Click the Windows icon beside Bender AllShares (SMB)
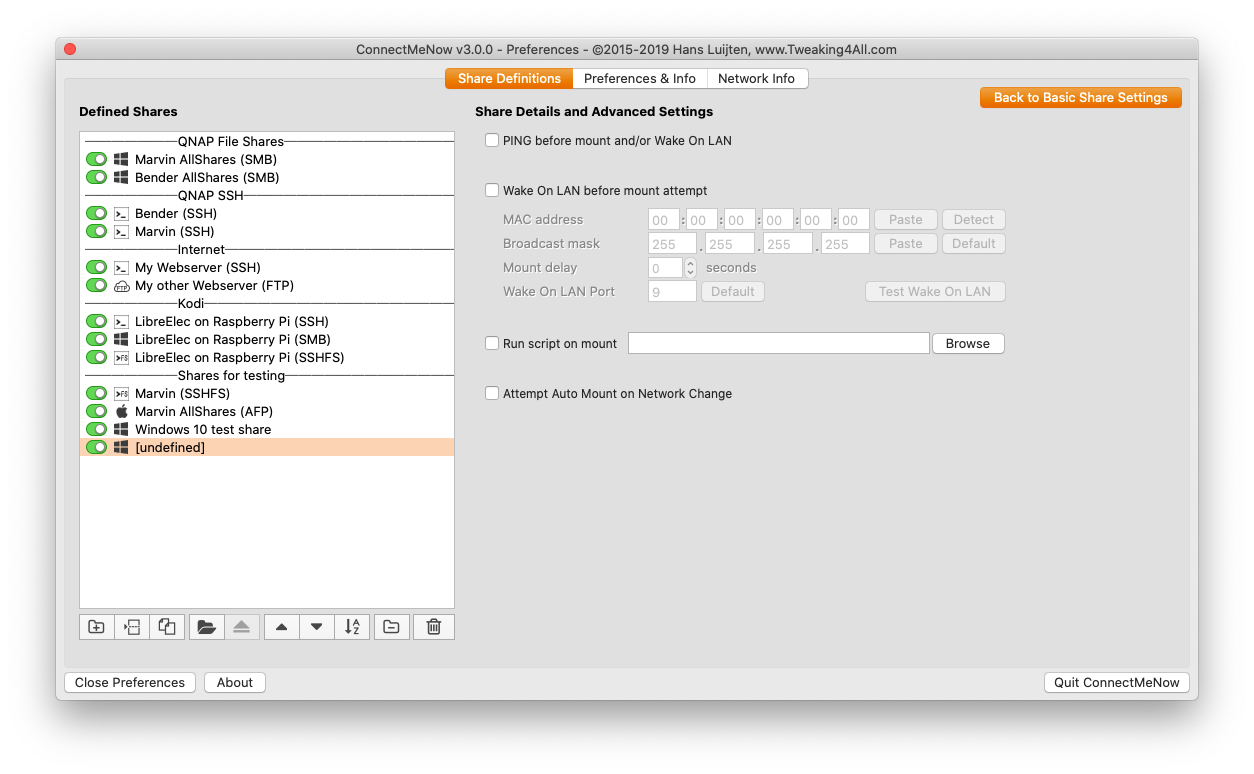Viewport: 1254px width, 774px height. pyautogui.click(x=121, y=177)
